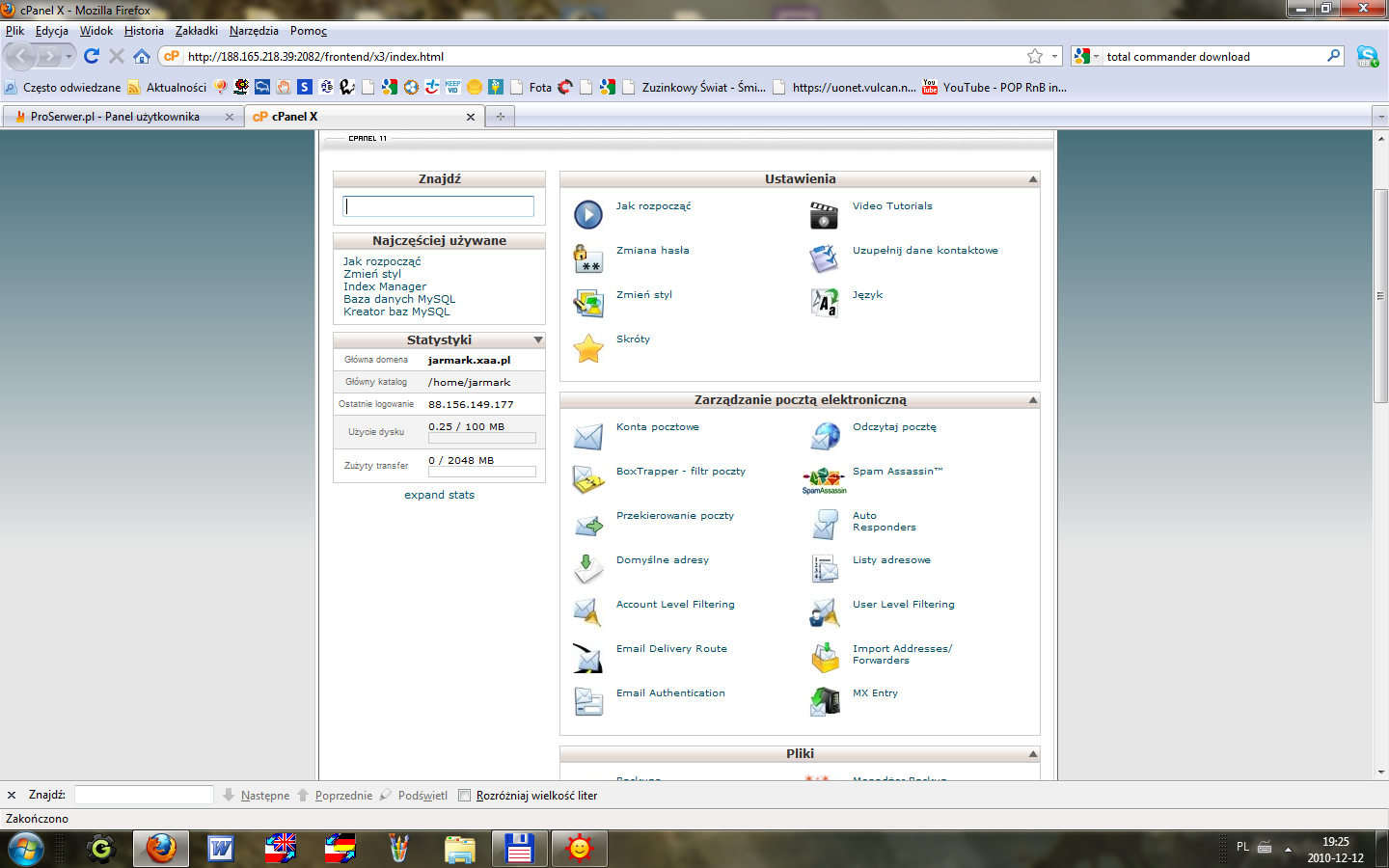Collapse the Zarządzanie pocztą elektroniczną section
1389x868 pixels.
(1033, 400)
